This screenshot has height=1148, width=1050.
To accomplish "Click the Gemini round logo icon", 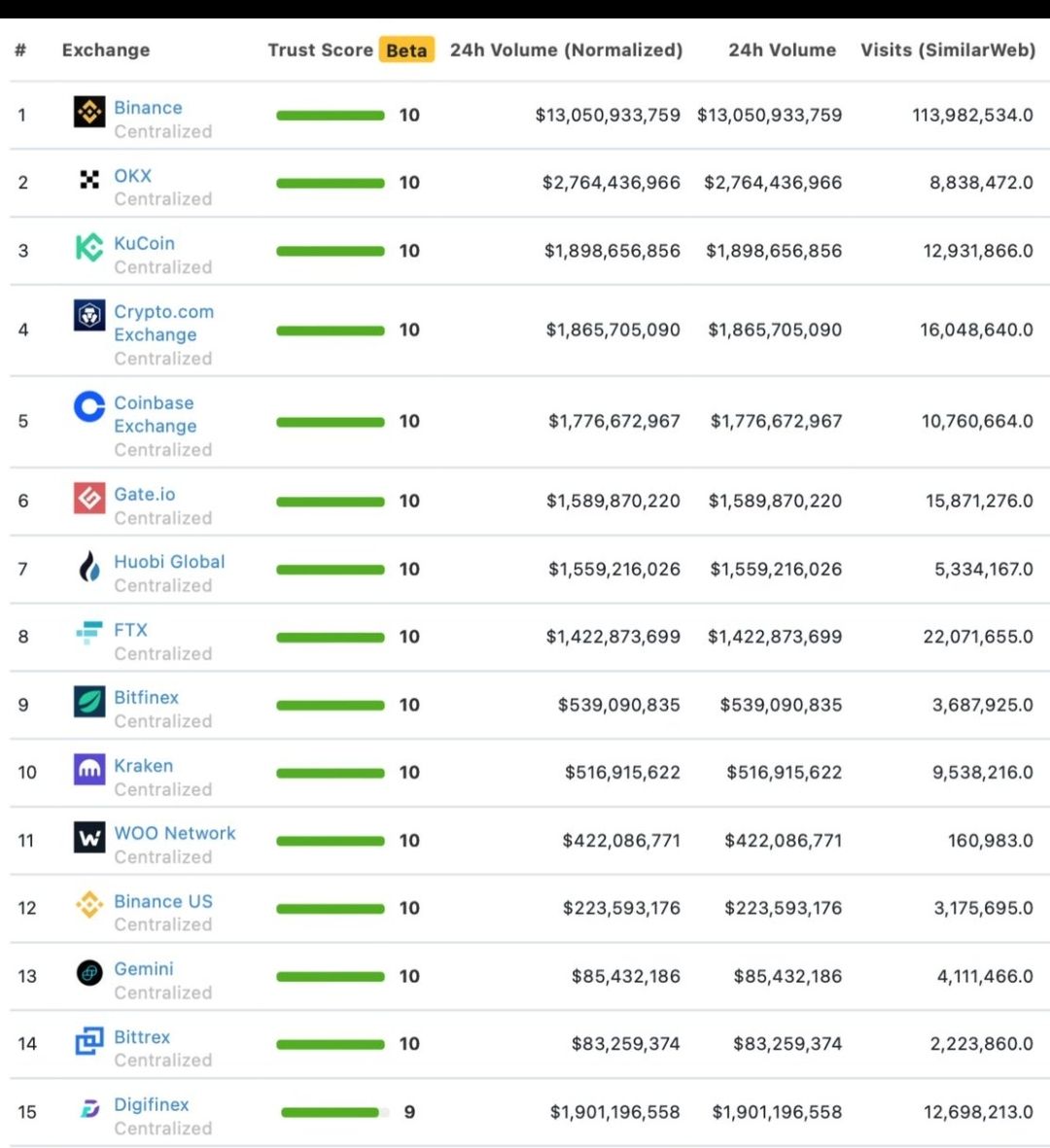I will click(x=89, y=973).
